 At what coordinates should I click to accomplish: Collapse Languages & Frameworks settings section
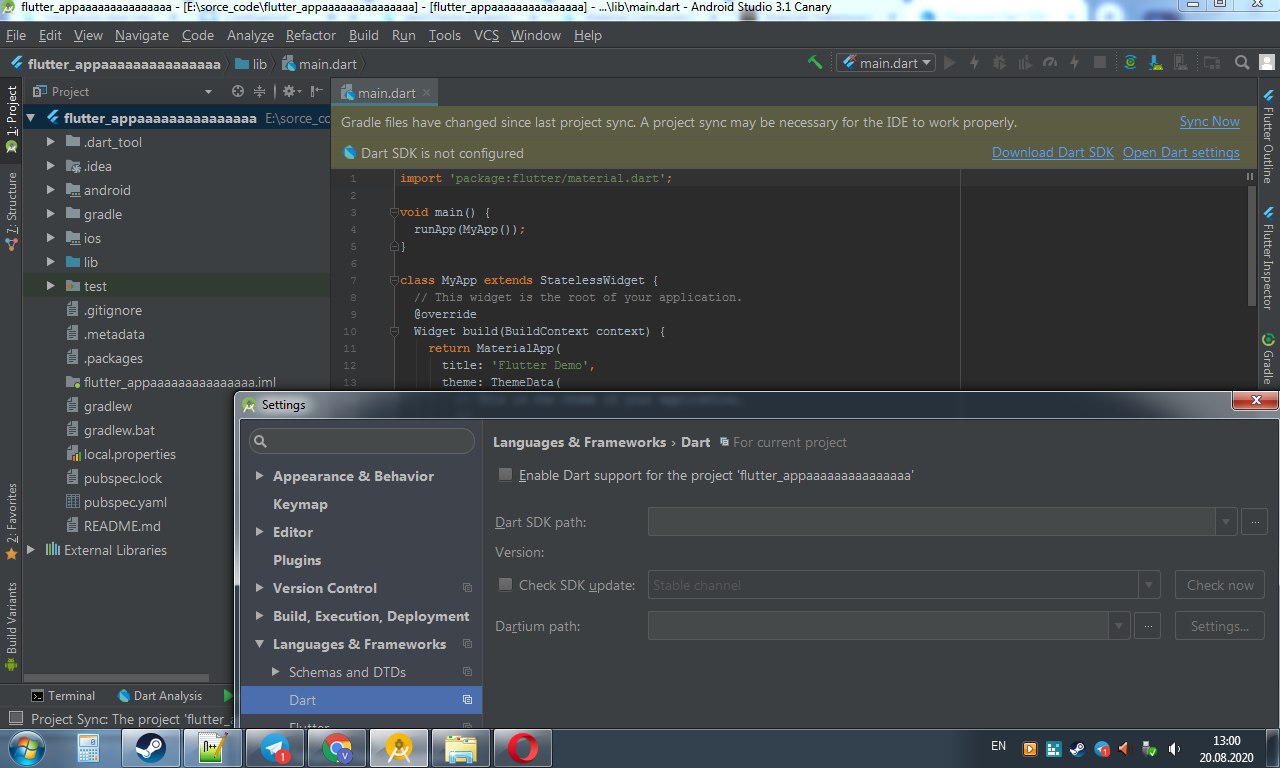point(260,644)
